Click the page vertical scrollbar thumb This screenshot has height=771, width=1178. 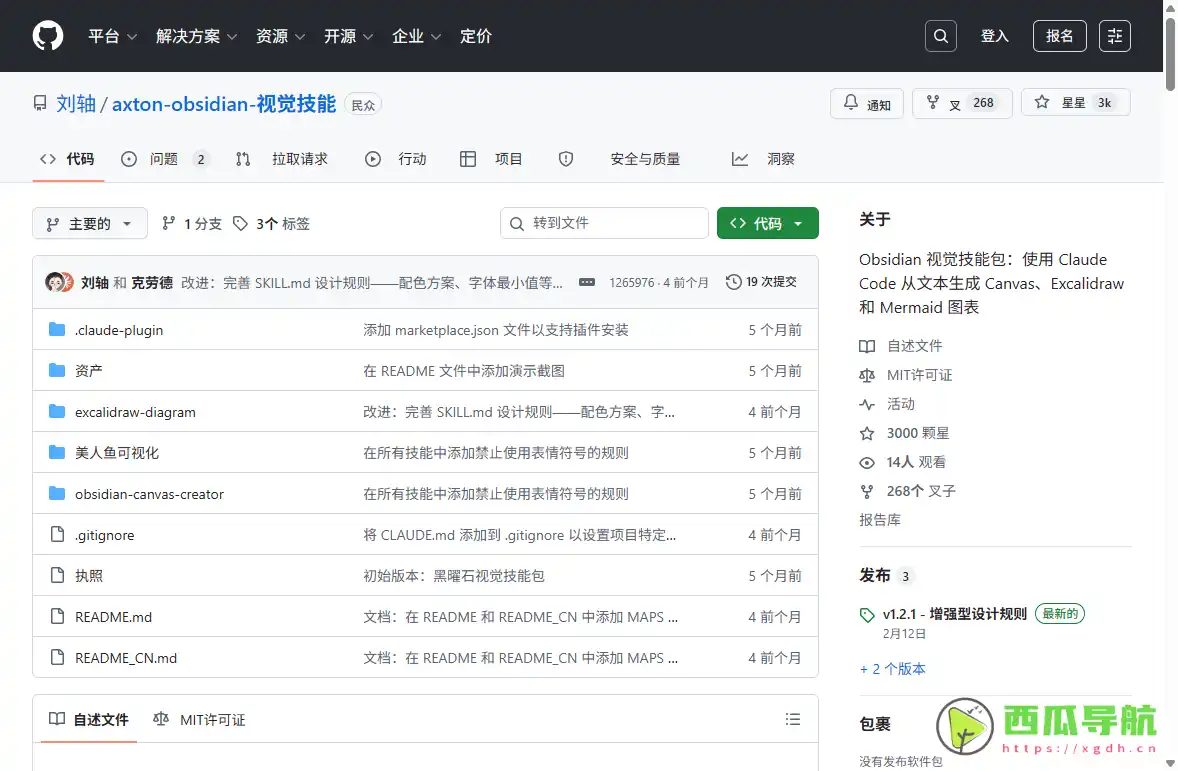tap(1170, 54)
